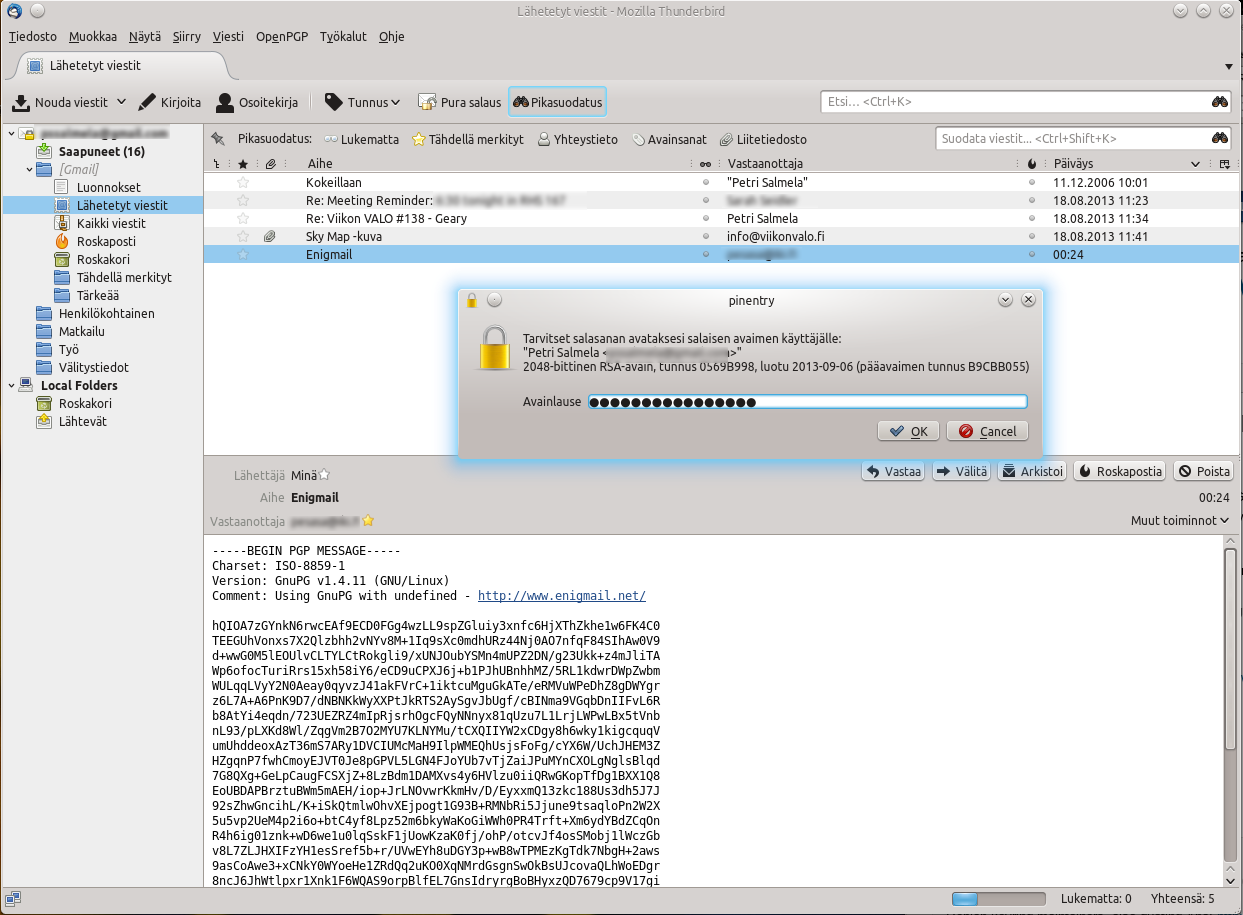
Task: Open the Tiedosto menu
Action: pos(33,37)
